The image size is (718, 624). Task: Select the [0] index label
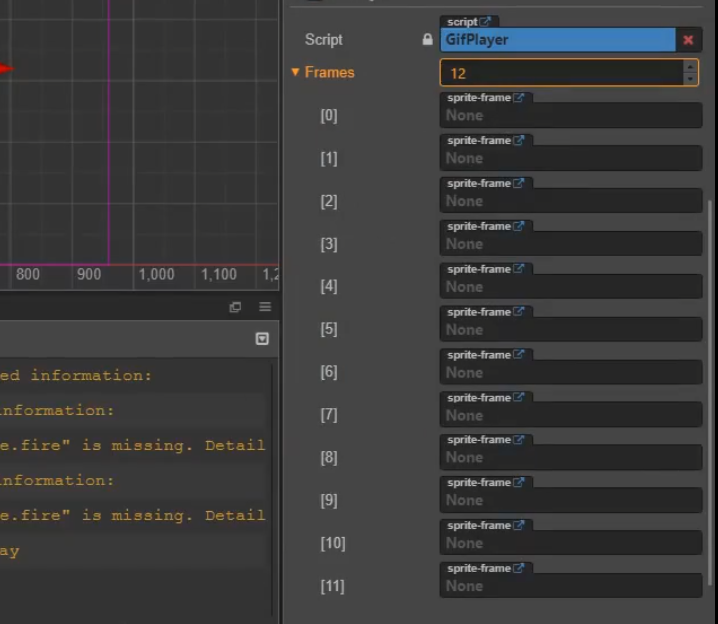click(329, 115)
